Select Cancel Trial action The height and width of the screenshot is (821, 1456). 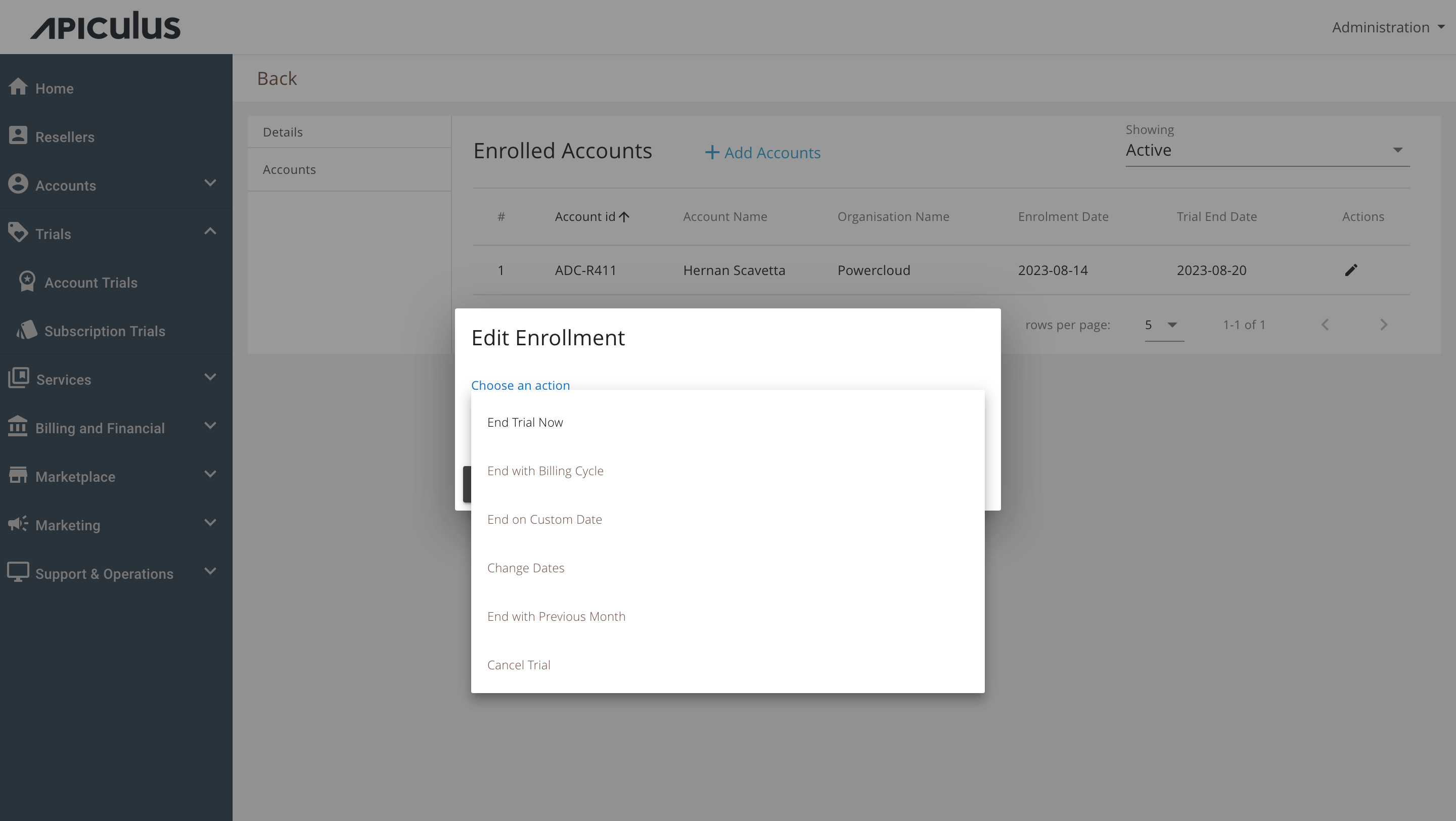(518, 664)
